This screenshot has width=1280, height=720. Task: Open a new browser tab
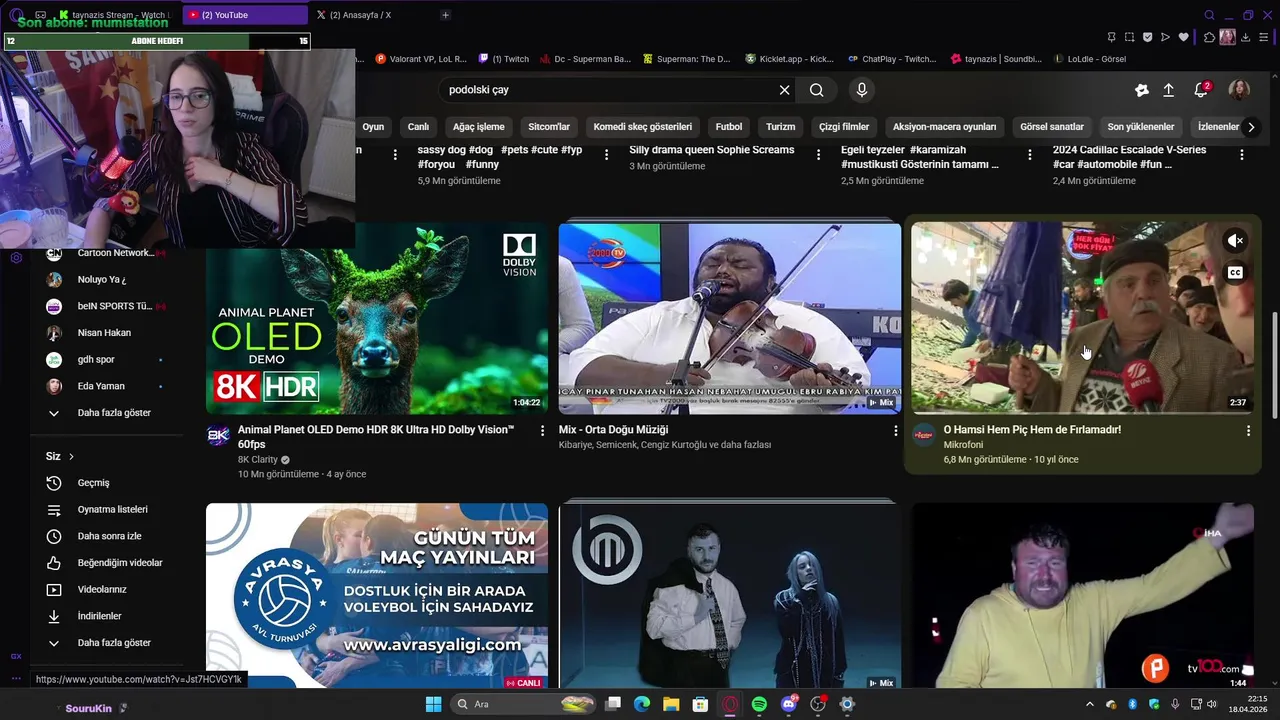click(446, 15)
